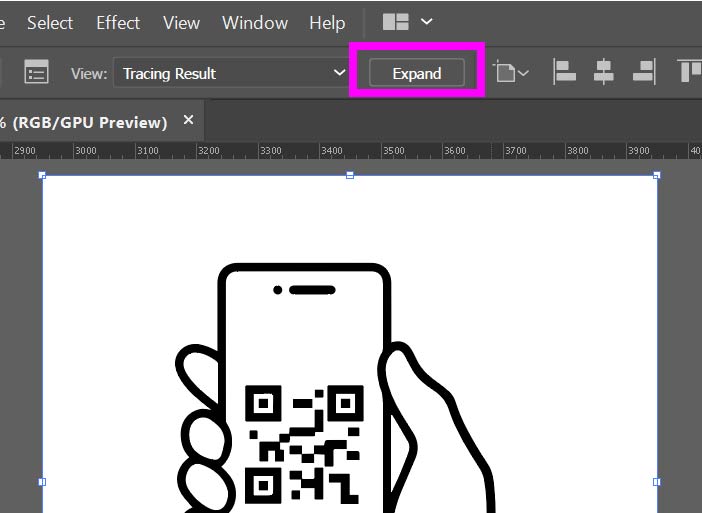Click Vertical Align Top icon
Viewport: 702px width, 513px height.
(x=689, y=71)
